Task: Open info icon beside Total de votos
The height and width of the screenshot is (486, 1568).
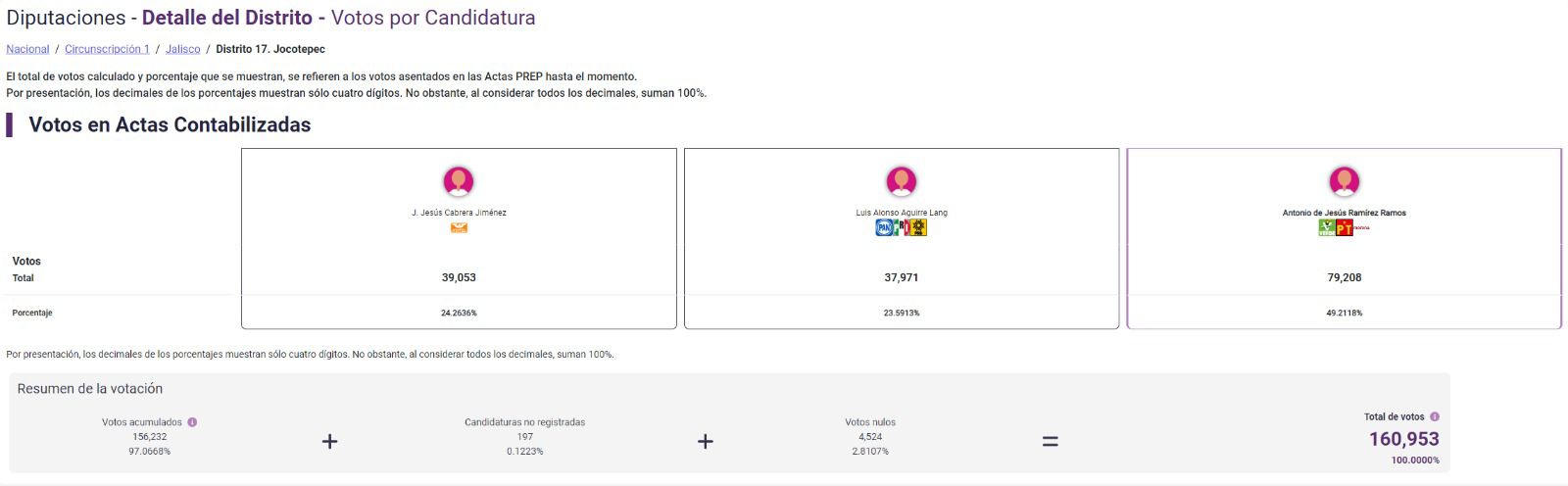Action: tap(1435, 416)
